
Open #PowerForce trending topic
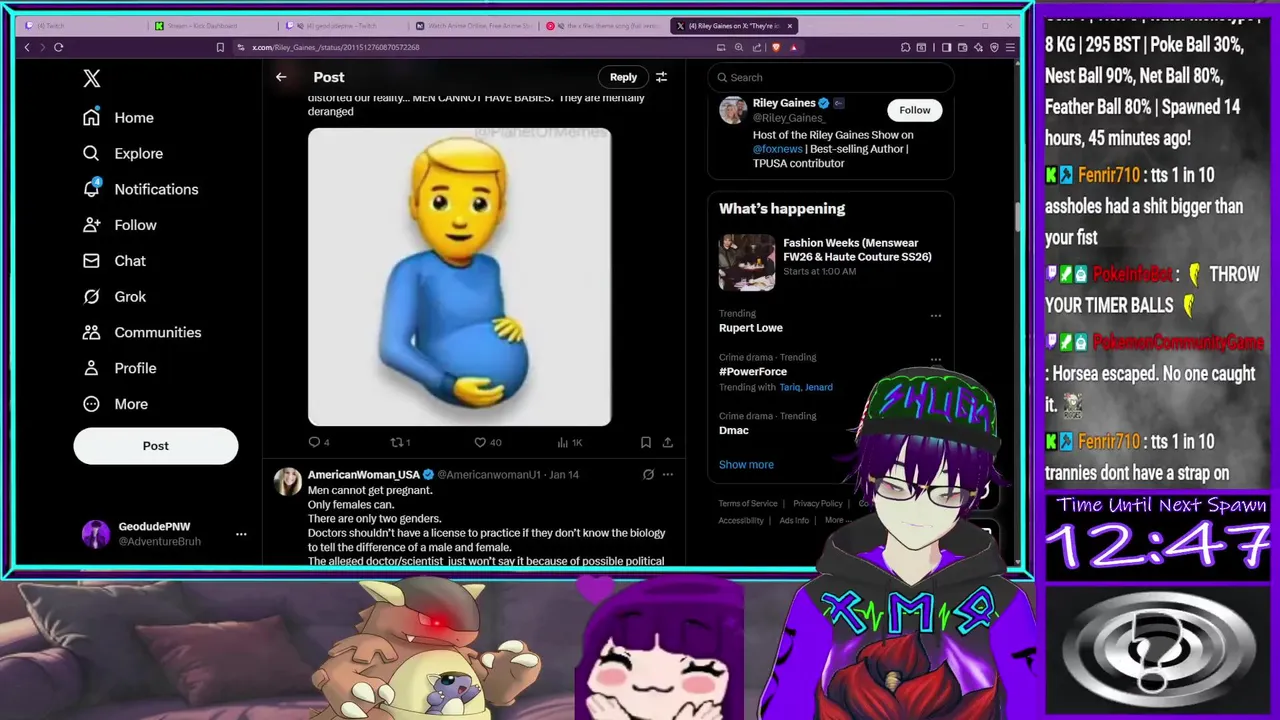click(753, 371)
